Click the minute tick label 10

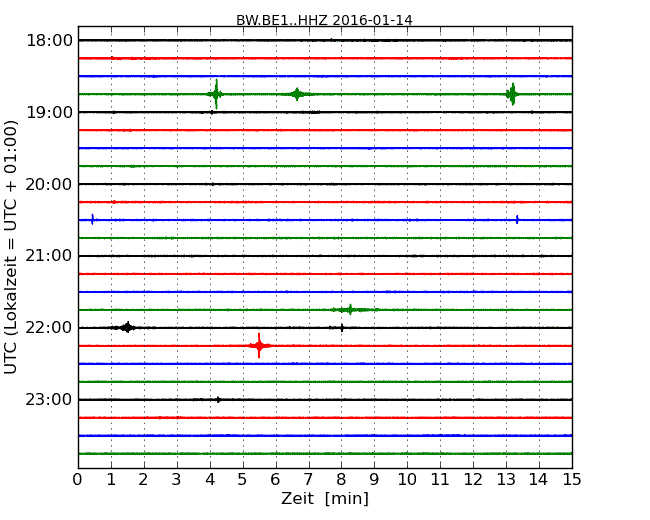click(407, 480)
